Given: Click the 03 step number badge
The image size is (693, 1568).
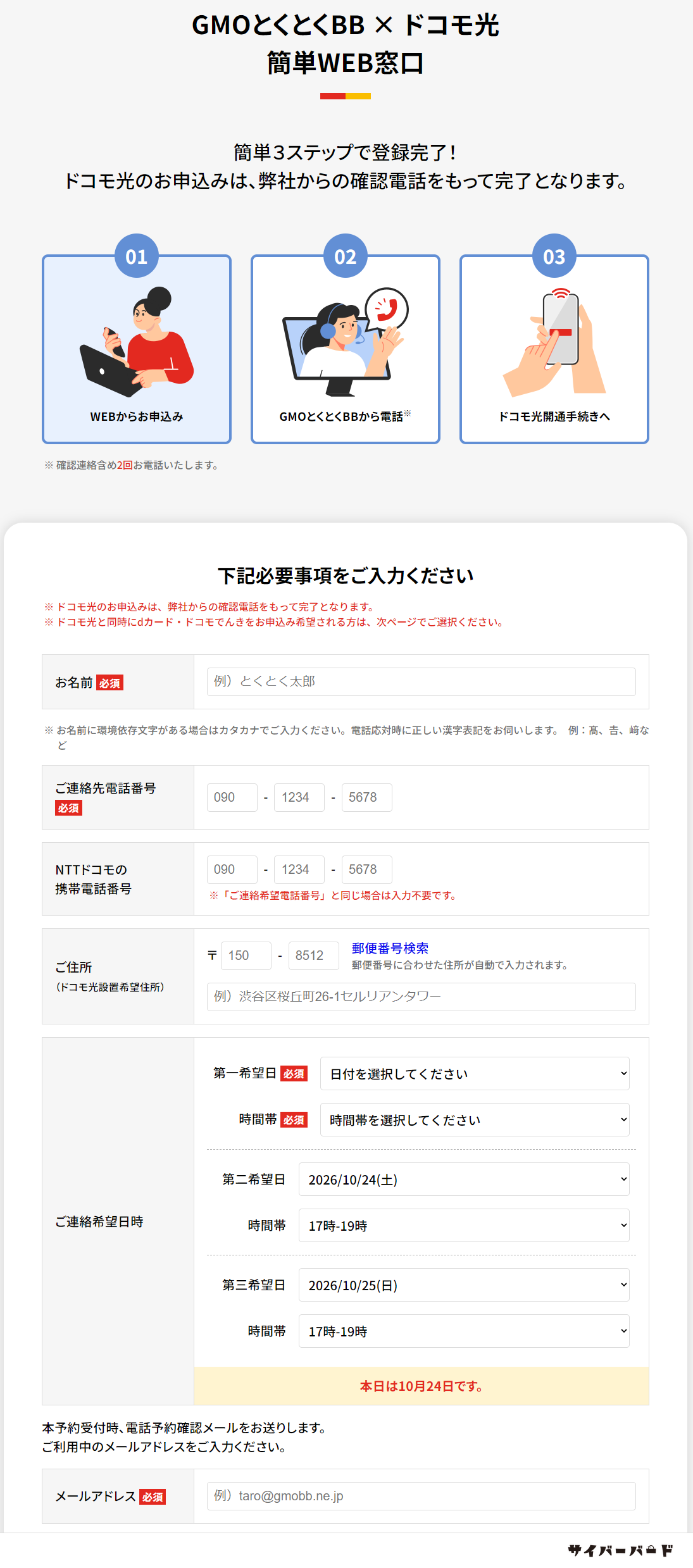Looking at the screenshot, I should pyautogui.click(x=554, y=256).
